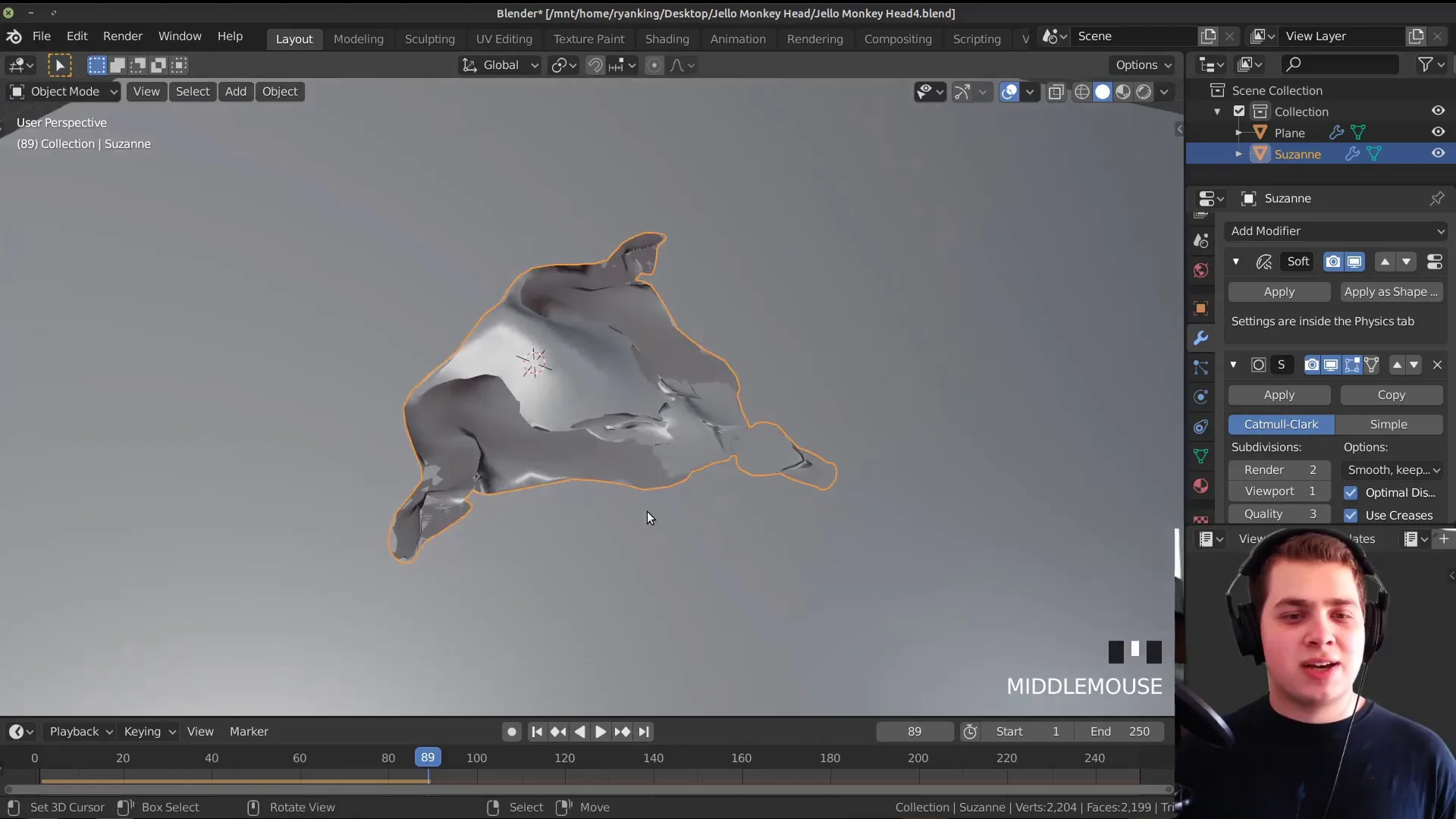The height and width of the screenshot is (819, 1456).
Task: Remove the Subdivision modifier with X
Action: 1437,365
